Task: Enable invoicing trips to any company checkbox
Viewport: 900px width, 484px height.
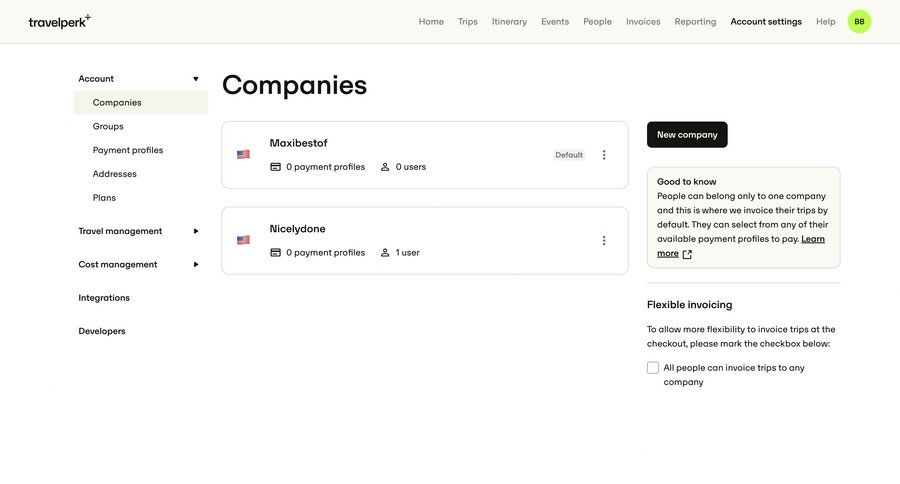Action: tap(653, 368)
